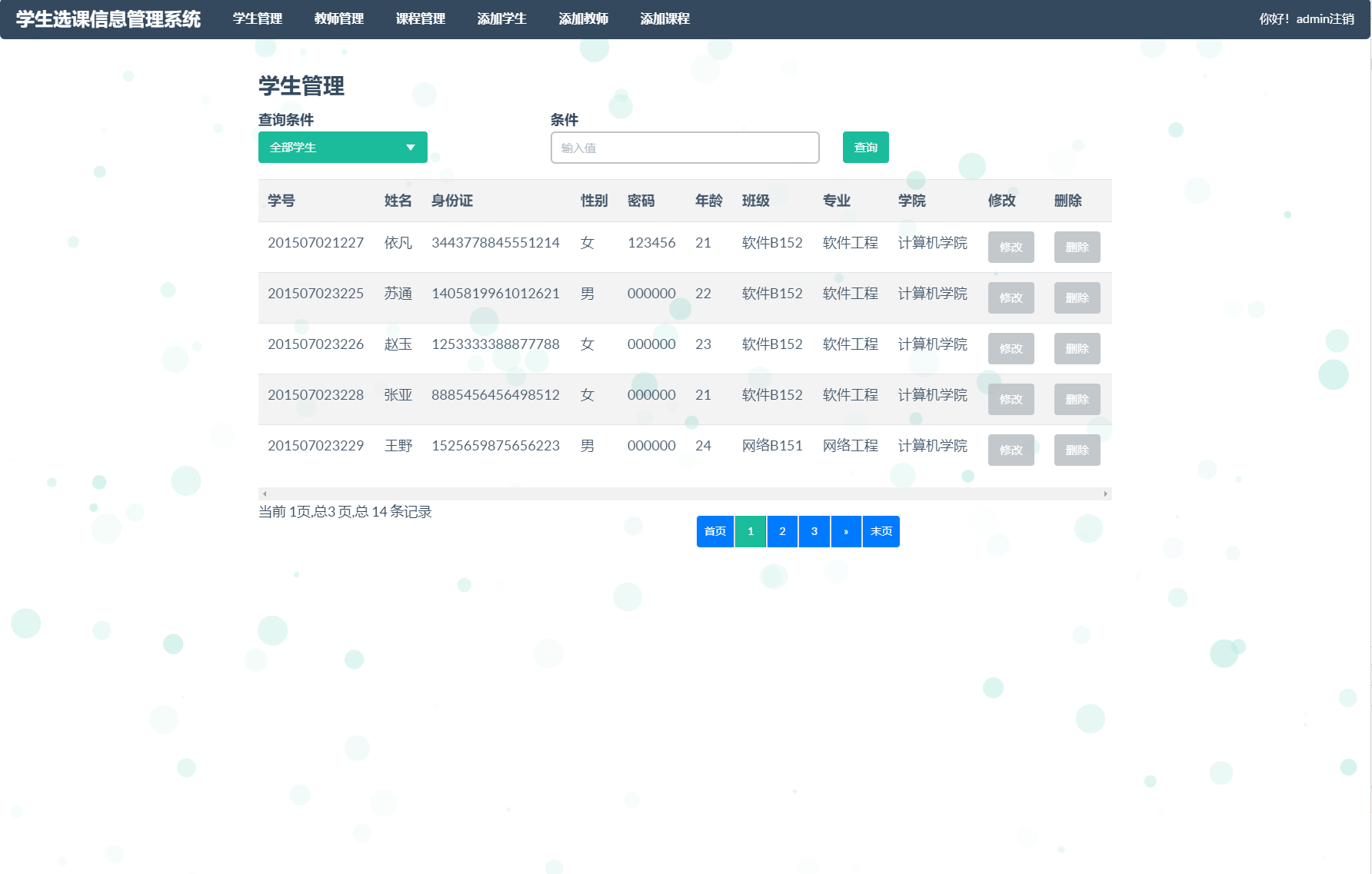Open the 添加课程 page
Viewport: 1372px width, 874px height.
click(x=664, y=18)
